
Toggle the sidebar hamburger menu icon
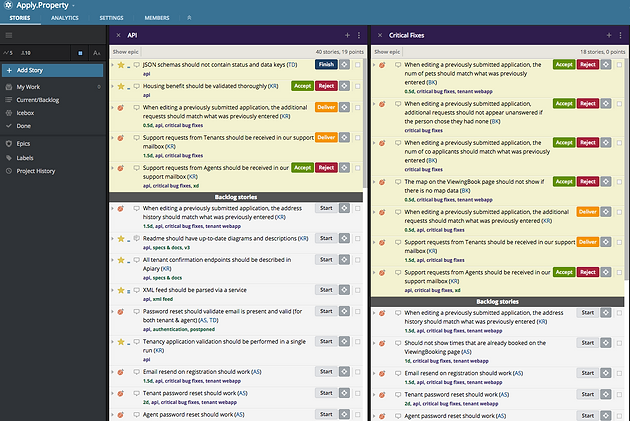(9, 35)
